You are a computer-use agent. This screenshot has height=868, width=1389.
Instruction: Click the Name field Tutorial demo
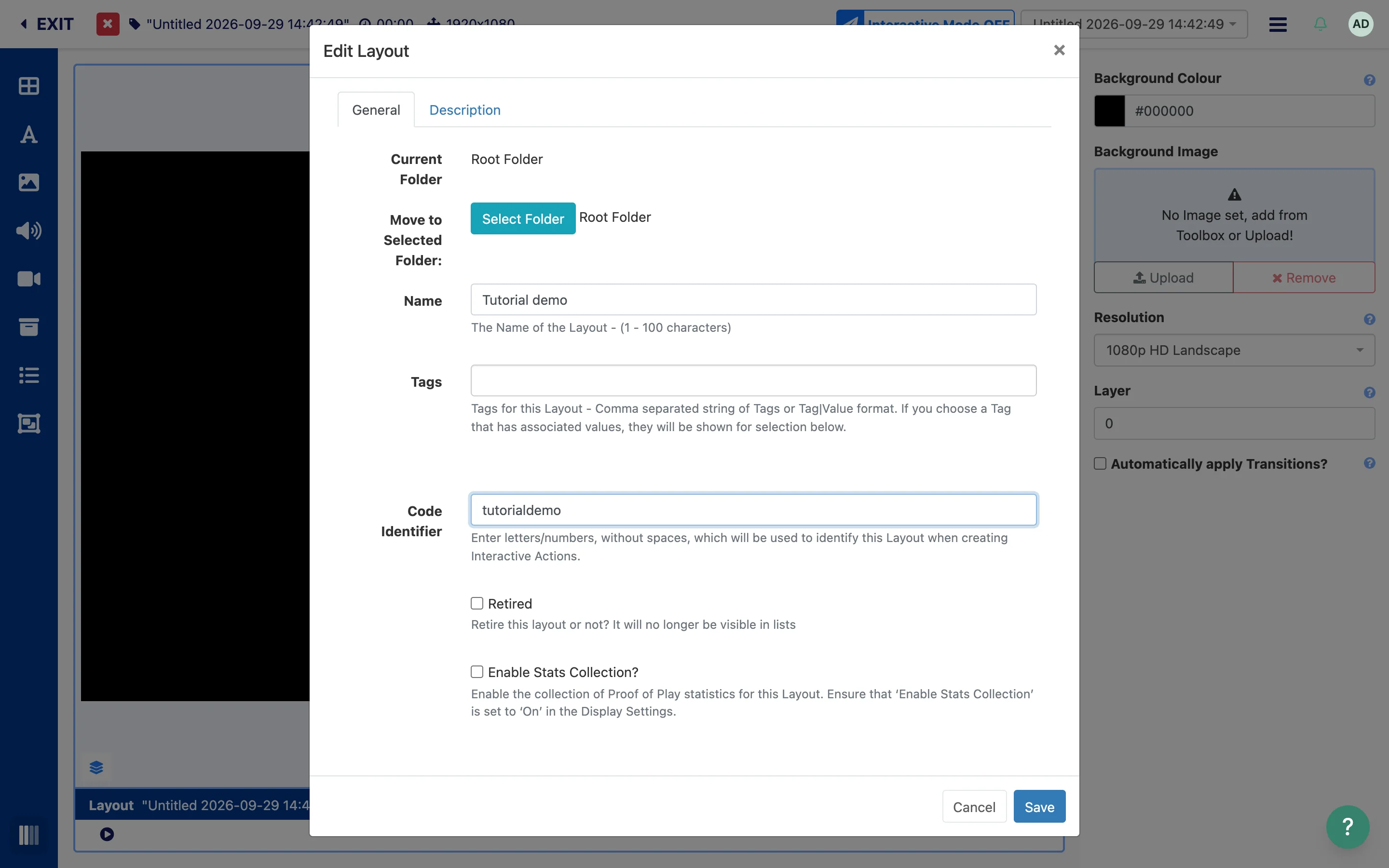click(x=754, y=299)
